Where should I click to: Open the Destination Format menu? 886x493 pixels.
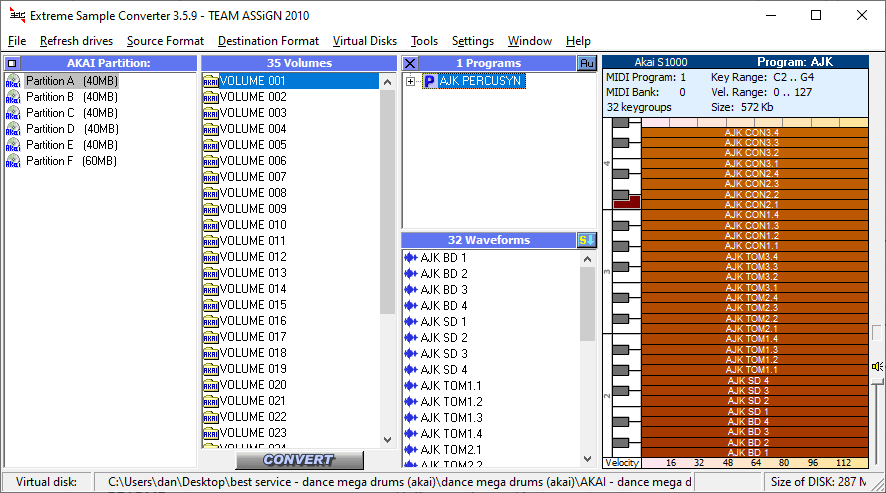point(268,41)
